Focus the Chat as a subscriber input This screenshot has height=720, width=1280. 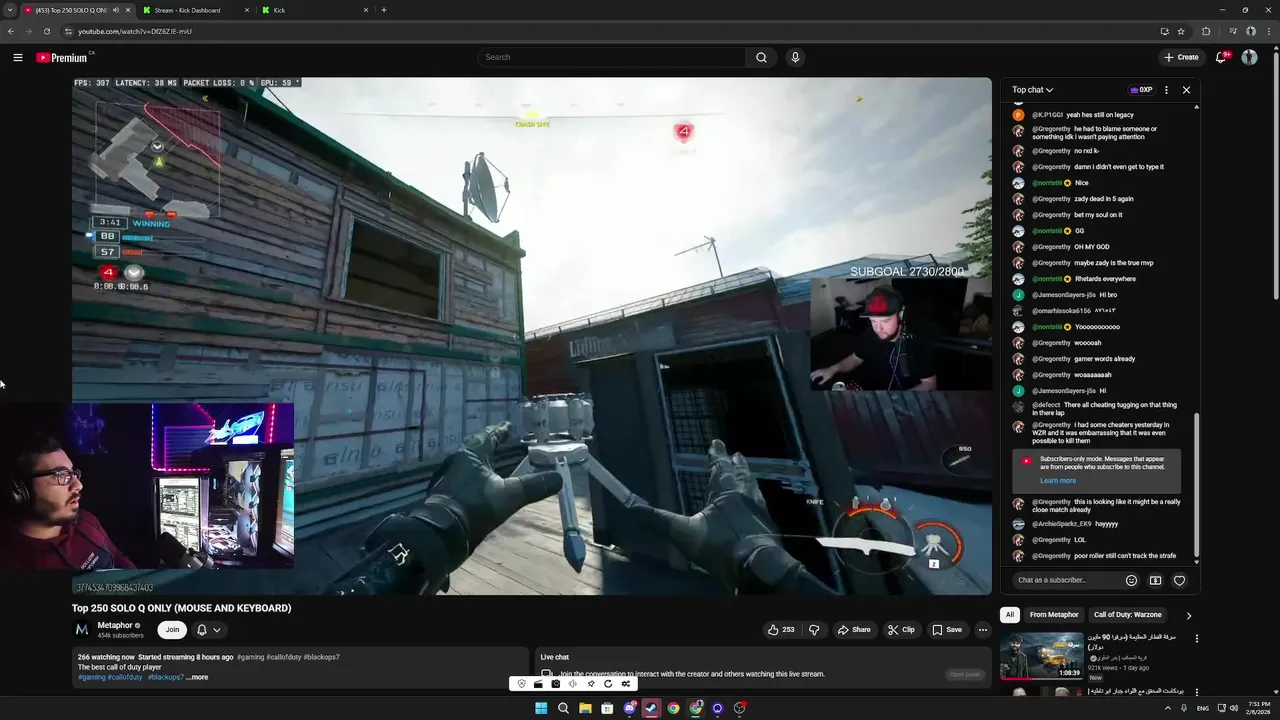point(1066,580)
